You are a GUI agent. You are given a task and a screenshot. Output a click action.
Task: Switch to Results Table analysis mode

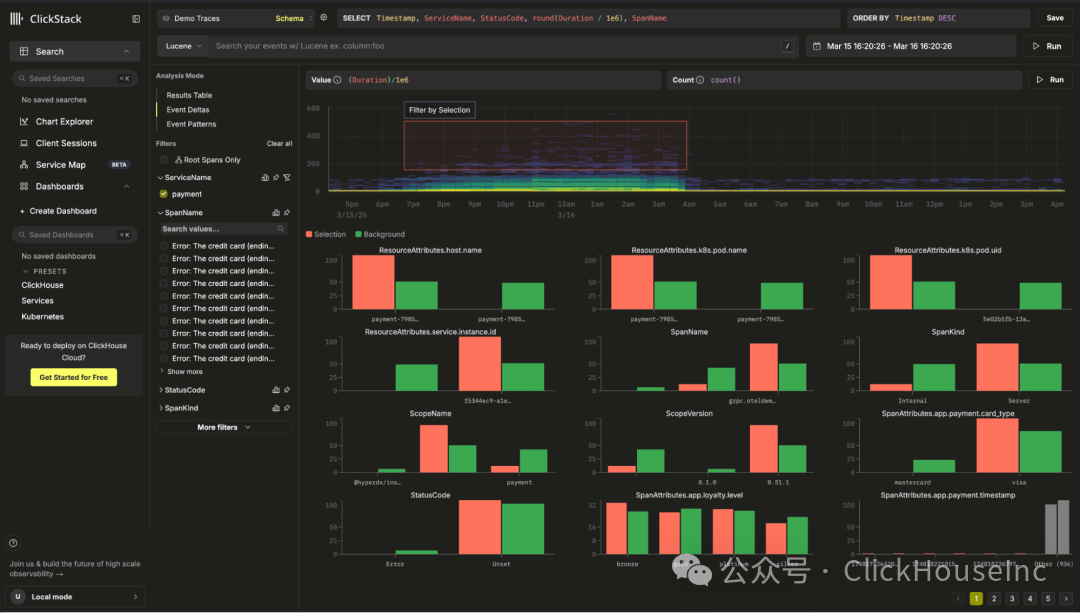(x=189, y=95)
